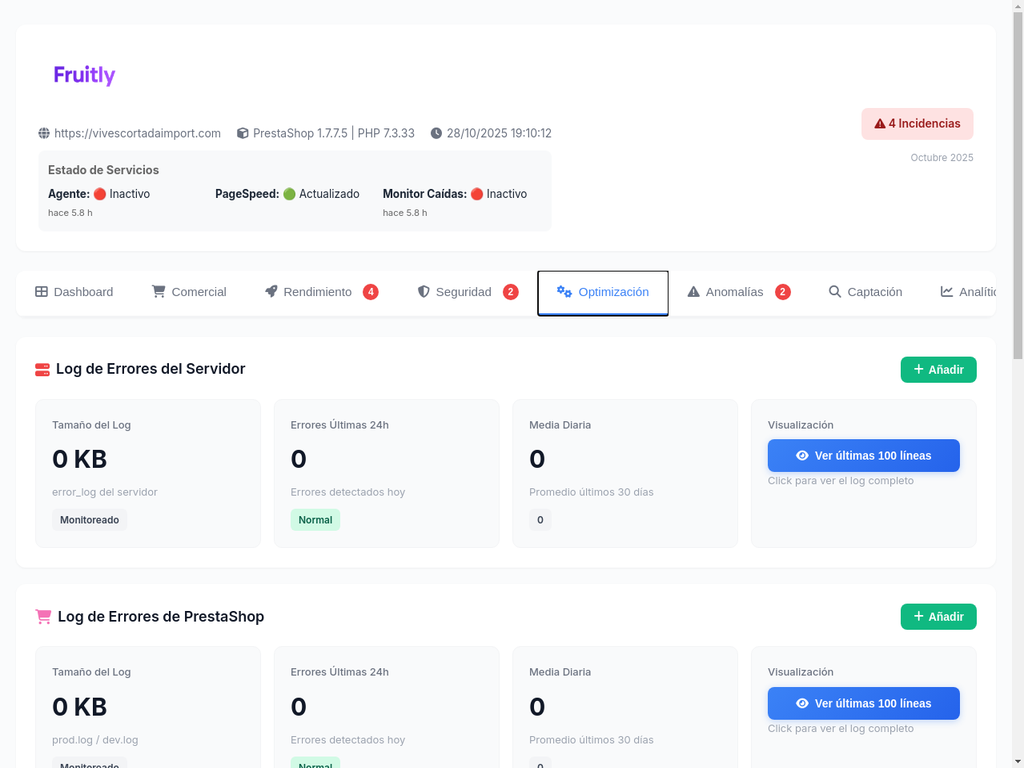Click the green Normal status badge
This screenshot has width=1024, height=768.
pyautogui.click(x=315, y=519)
